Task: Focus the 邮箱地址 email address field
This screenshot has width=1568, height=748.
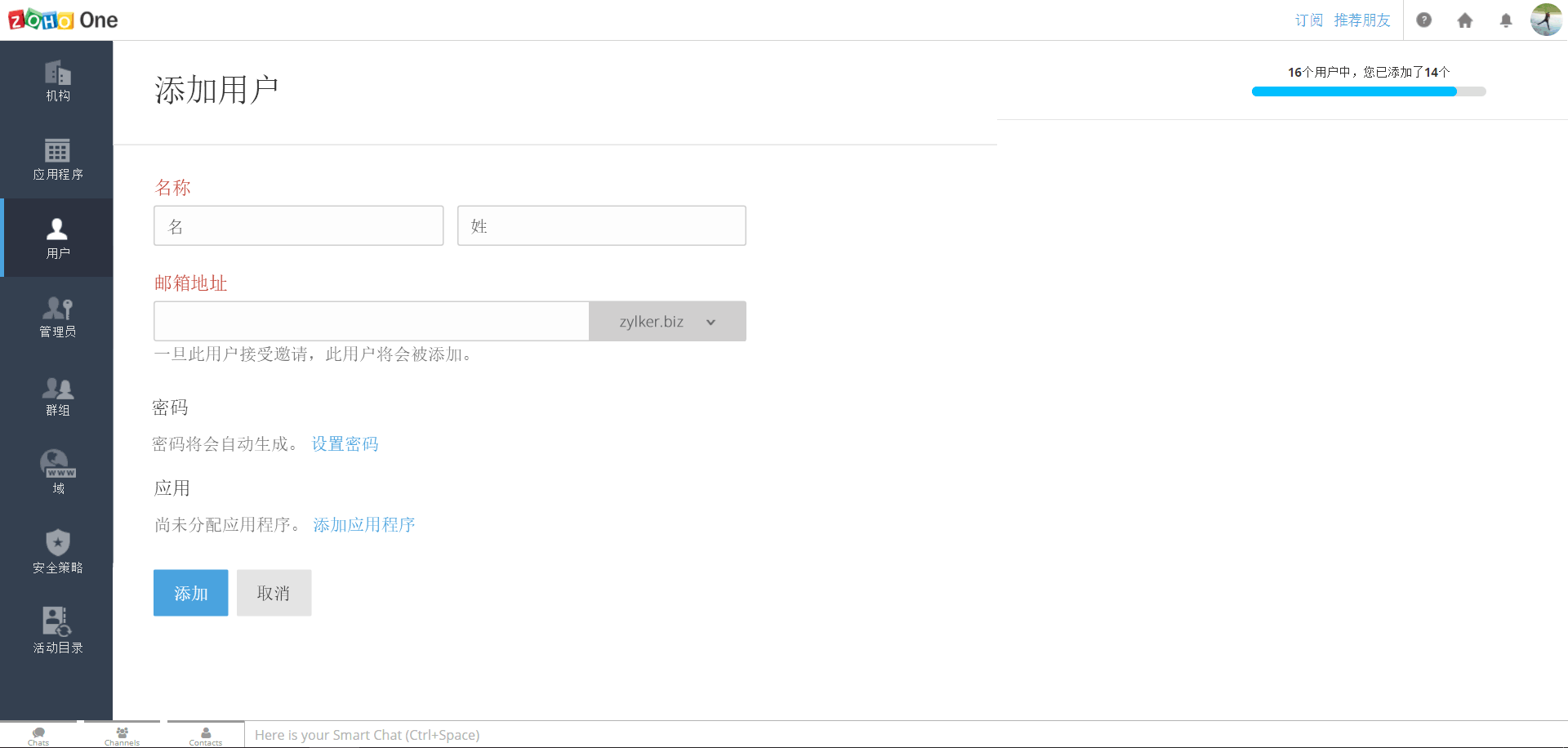Action: 371,321
